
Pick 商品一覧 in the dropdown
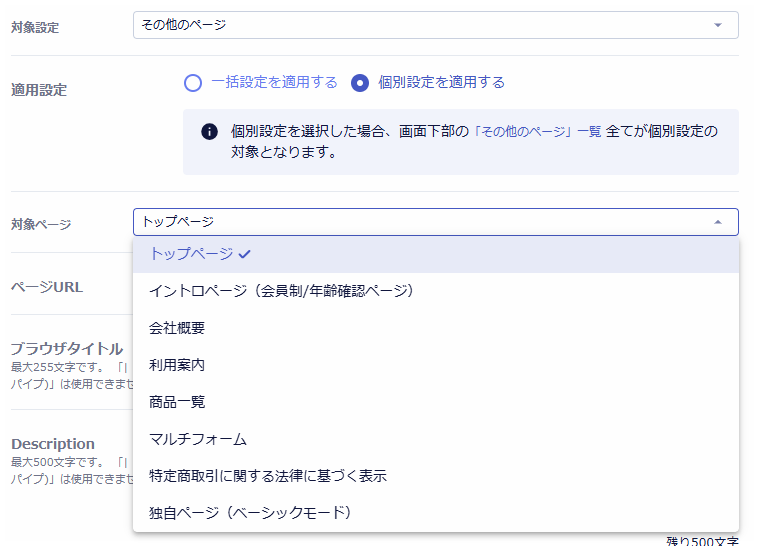pyautogui.click(x=177, y=402)
